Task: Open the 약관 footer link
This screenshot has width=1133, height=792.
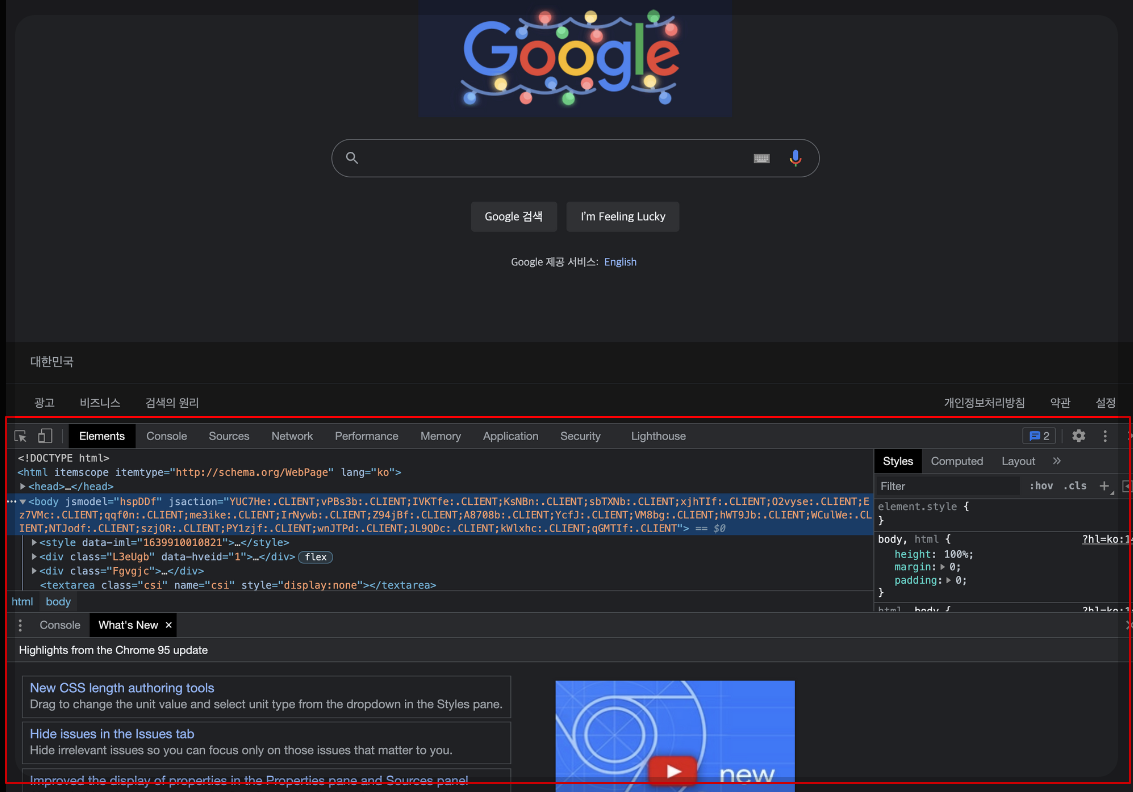Action: coord(1060,403)
